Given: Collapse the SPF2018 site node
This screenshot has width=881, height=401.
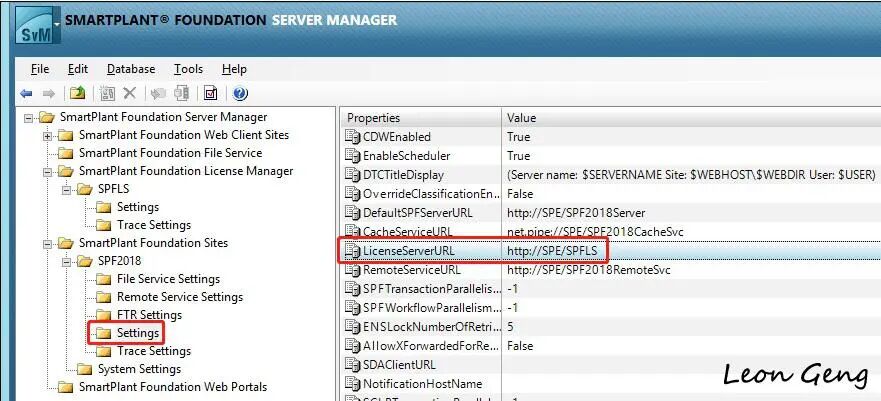Looking at the screenshot, I should click(66, 261).
